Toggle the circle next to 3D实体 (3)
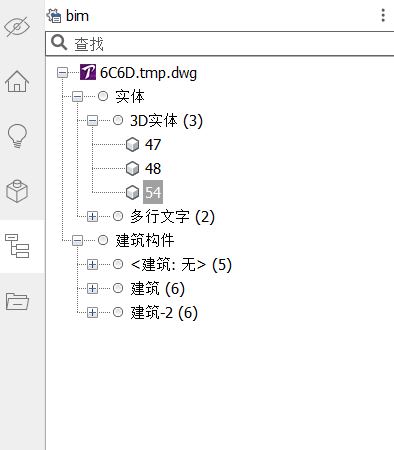The width and height of the screenshot is (394, 450). coord(118,120)
